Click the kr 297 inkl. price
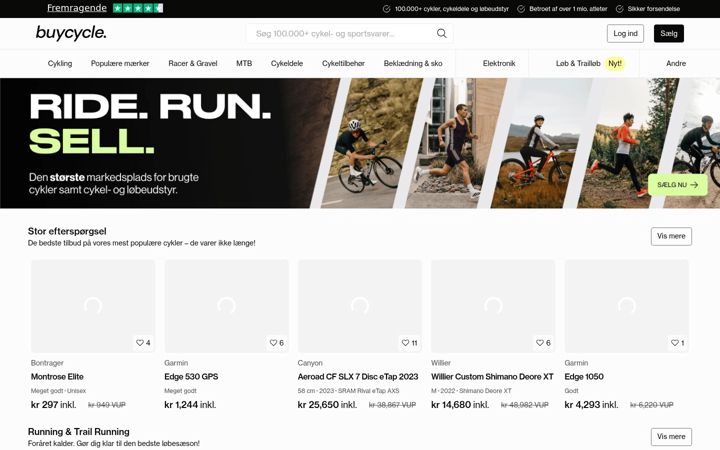The width and height of the screenshot is (720, 450). pyautogui.click(x=53, y=405)
